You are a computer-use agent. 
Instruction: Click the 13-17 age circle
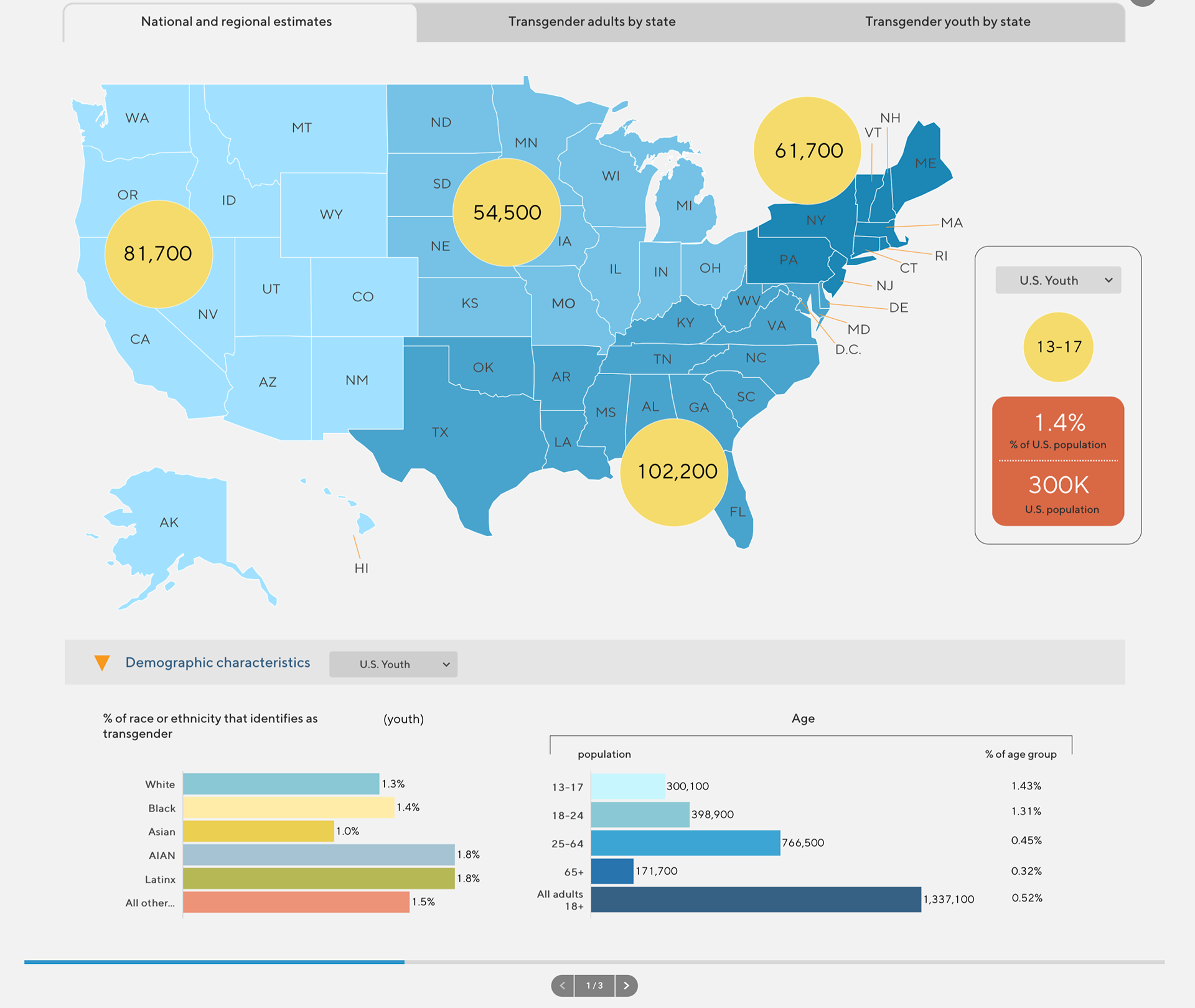click(x=1058, y=347)
